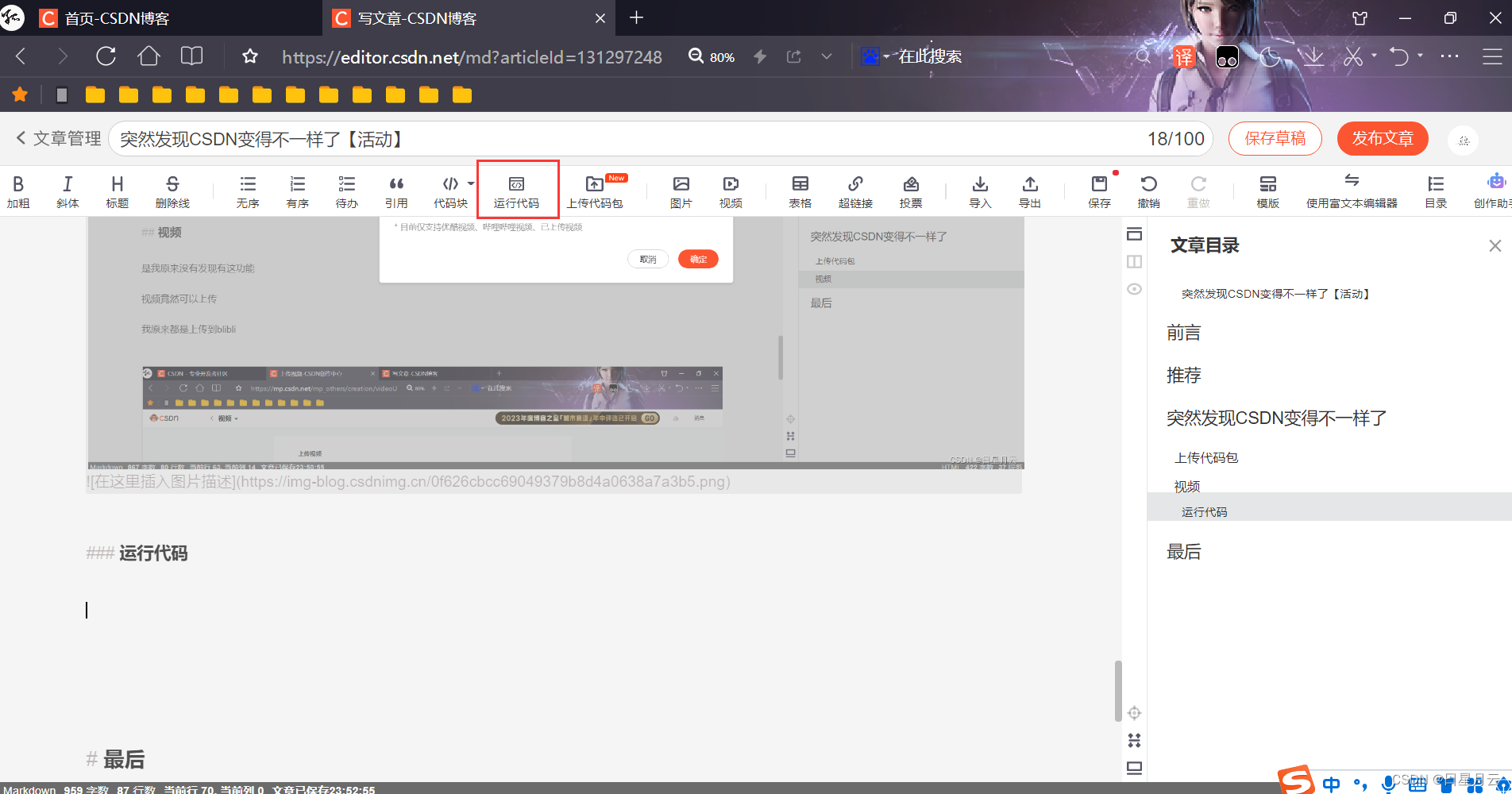Click the editor vertical scrollbar
The width and height of the screenshot is (1512, 794).
pyautogui.click(x=1118, y=691)
